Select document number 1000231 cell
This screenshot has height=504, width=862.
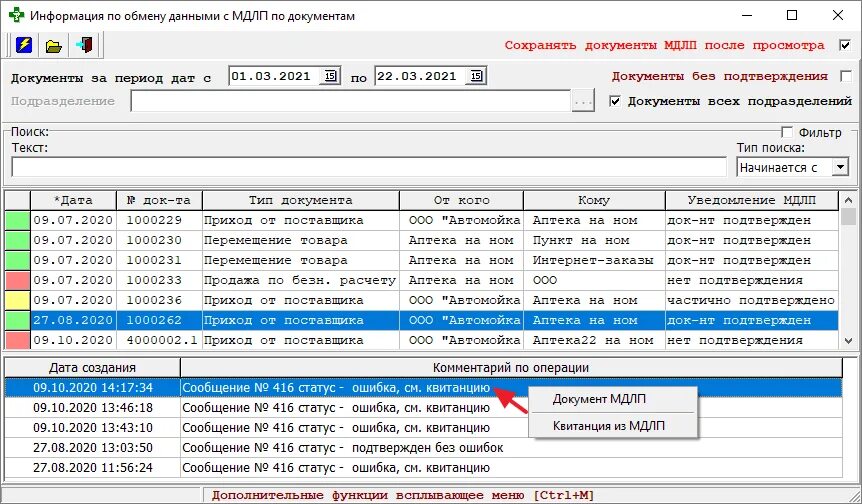(x=159, y=260)
